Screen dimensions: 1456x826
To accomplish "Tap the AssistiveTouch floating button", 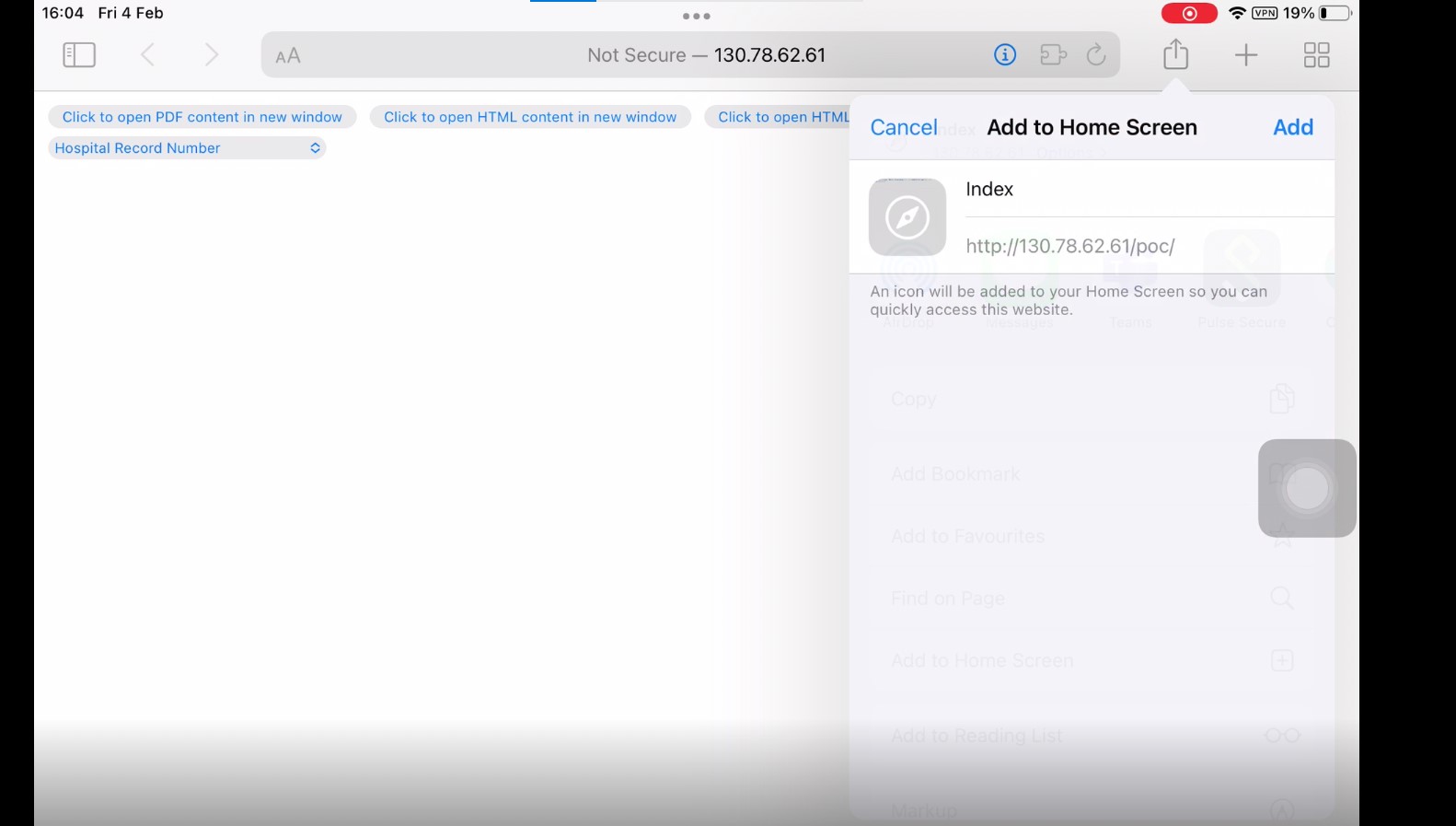I will pyautogui.click(x=1307, y=488).
